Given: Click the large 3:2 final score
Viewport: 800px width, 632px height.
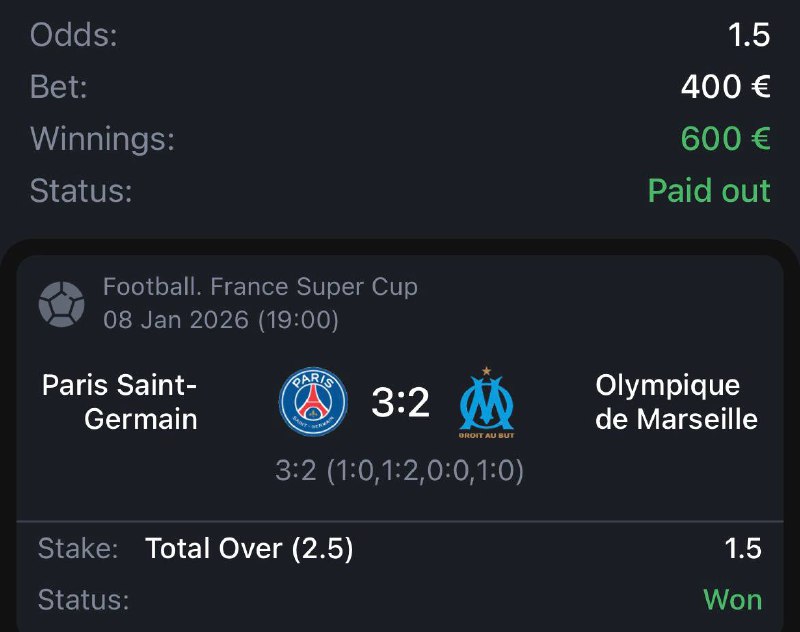Looking at the screenshot, I should 400,403.
